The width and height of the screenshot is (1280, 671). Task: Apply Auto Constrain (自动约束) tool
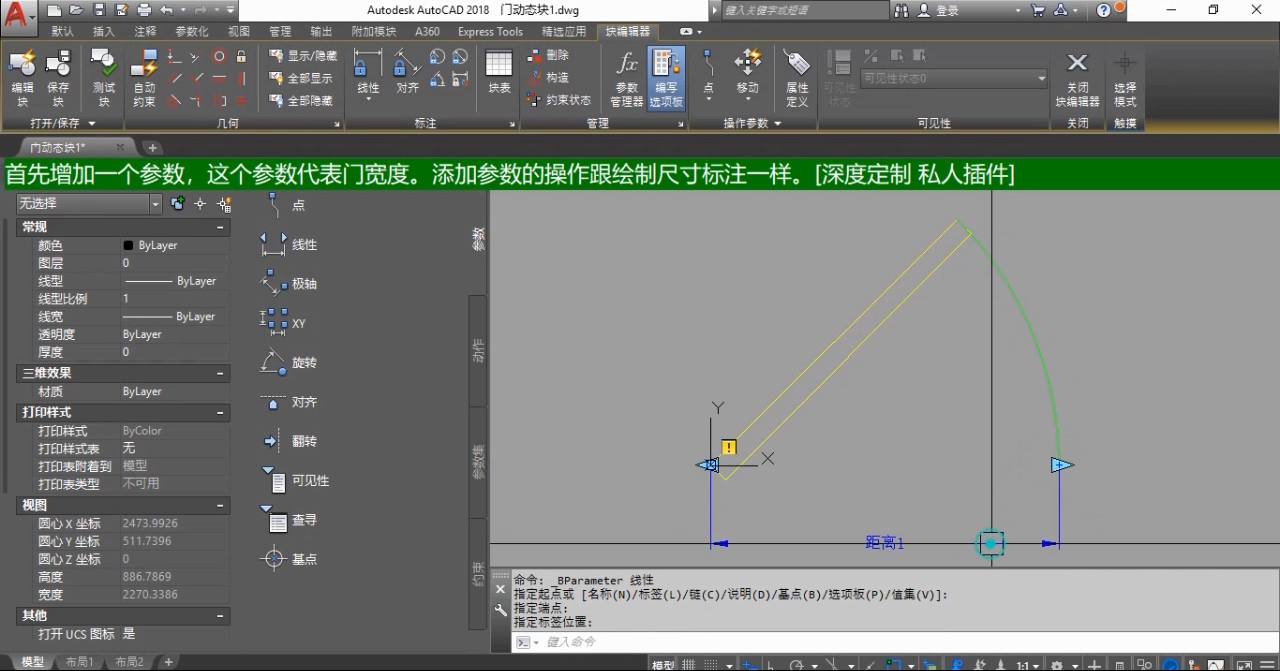[145, 78]
